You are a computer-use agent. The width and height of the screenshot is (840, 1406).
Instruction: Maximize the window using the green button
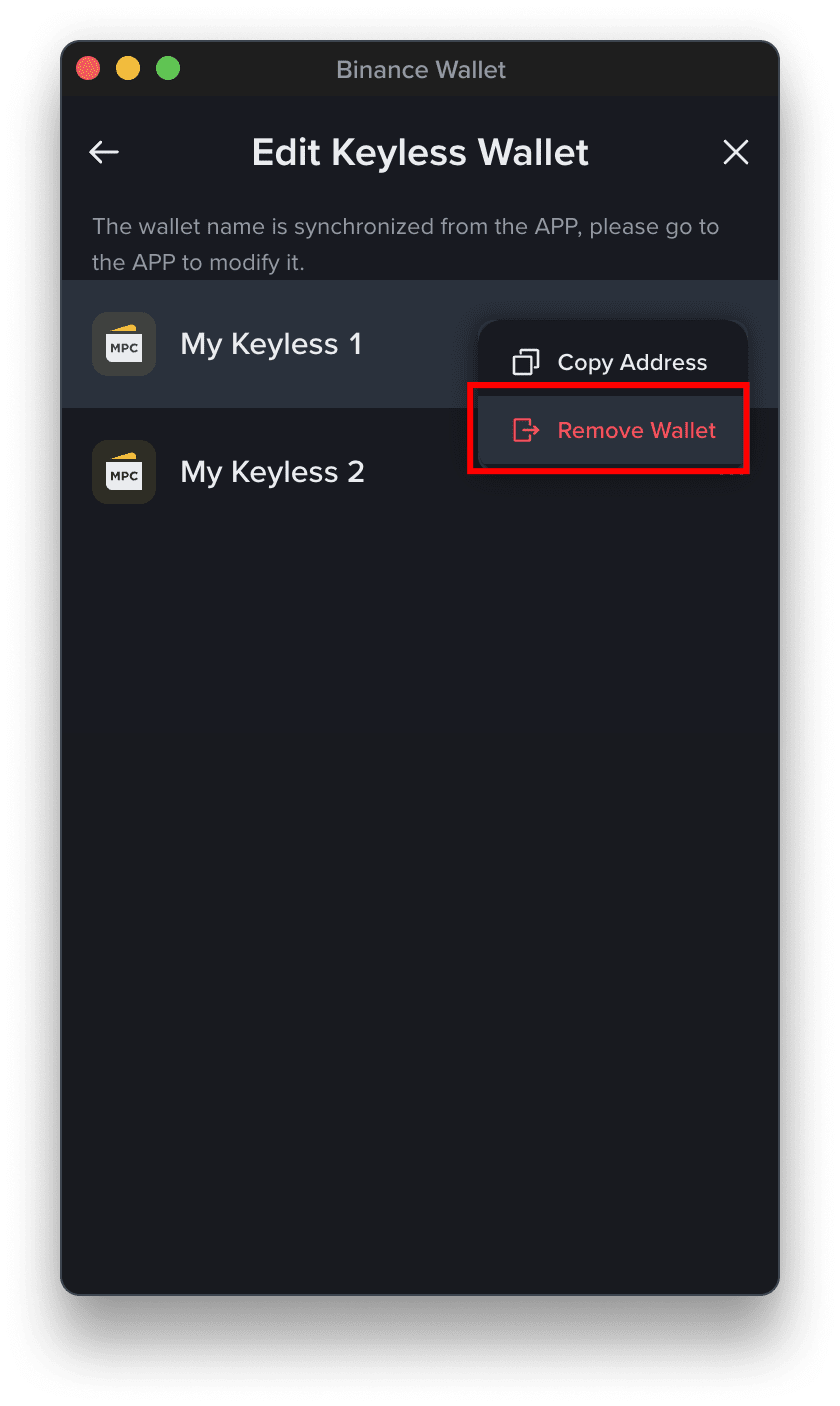click(x=168, y=69)
